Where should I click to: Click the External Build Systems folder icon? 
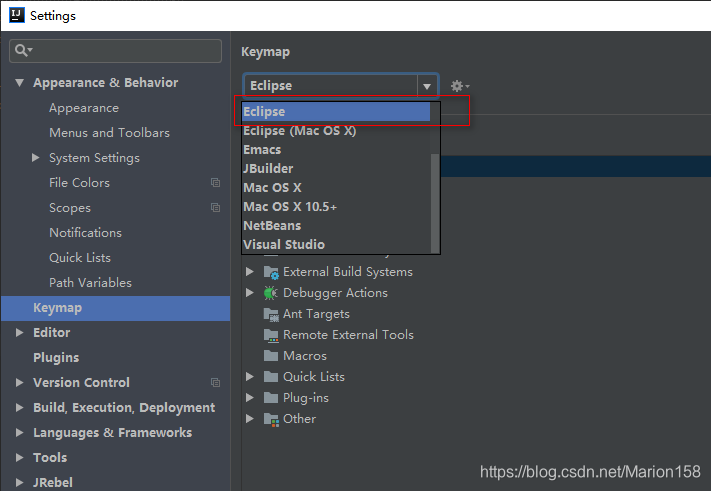(x=271, y=272)
